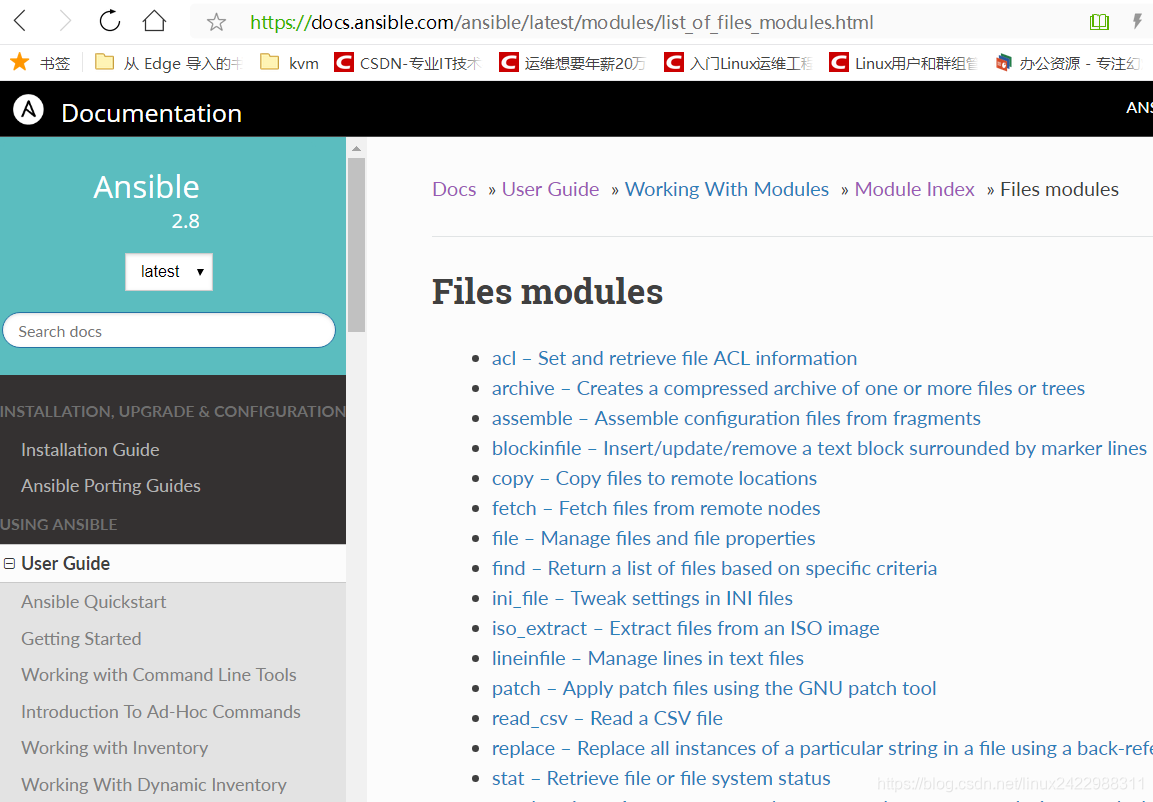1153x802 pixels.
Task: Open the CSDN-专业IT技术 bookmark
Action: [407, 63]
